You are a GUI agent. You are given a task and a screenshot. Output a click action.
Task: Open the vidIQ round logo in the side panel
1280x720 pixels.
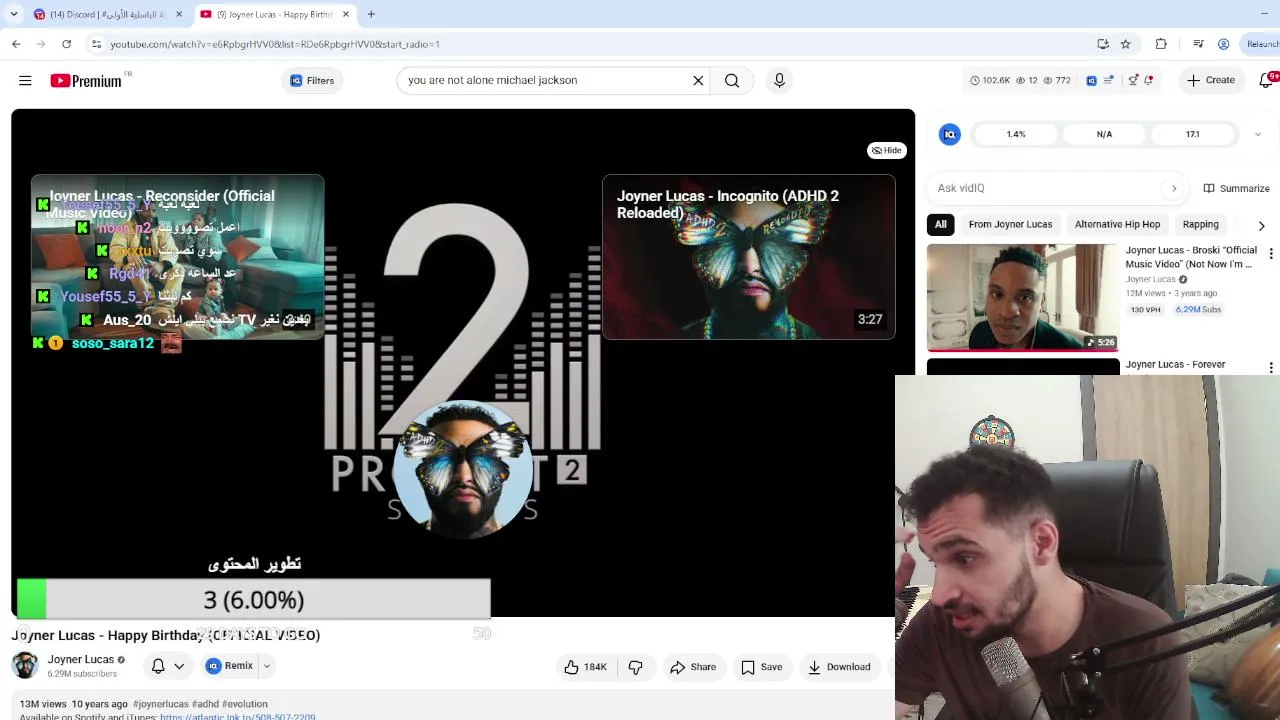pos(950,134)
